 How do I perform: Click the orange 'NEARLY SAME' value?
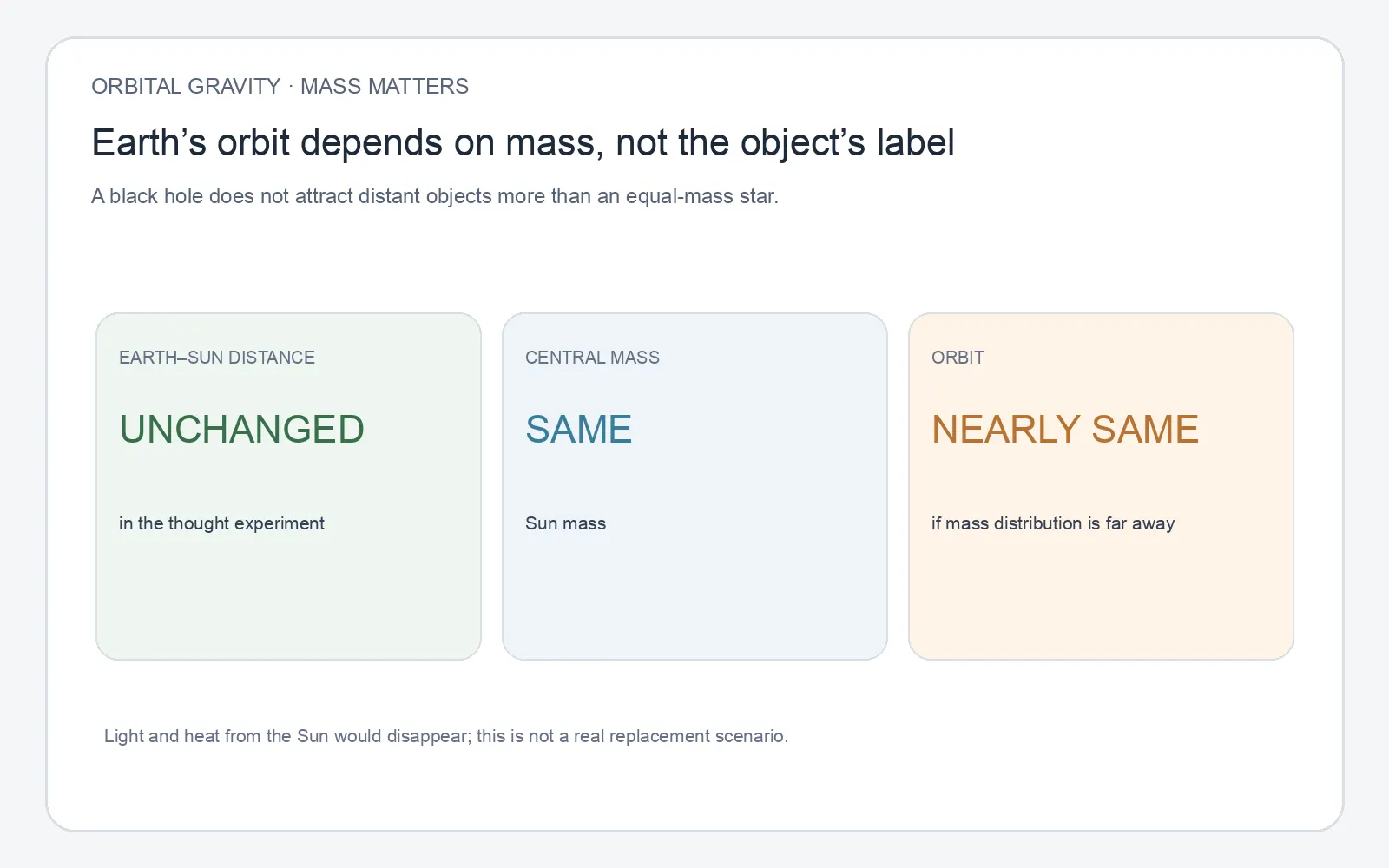[1065, 429]
